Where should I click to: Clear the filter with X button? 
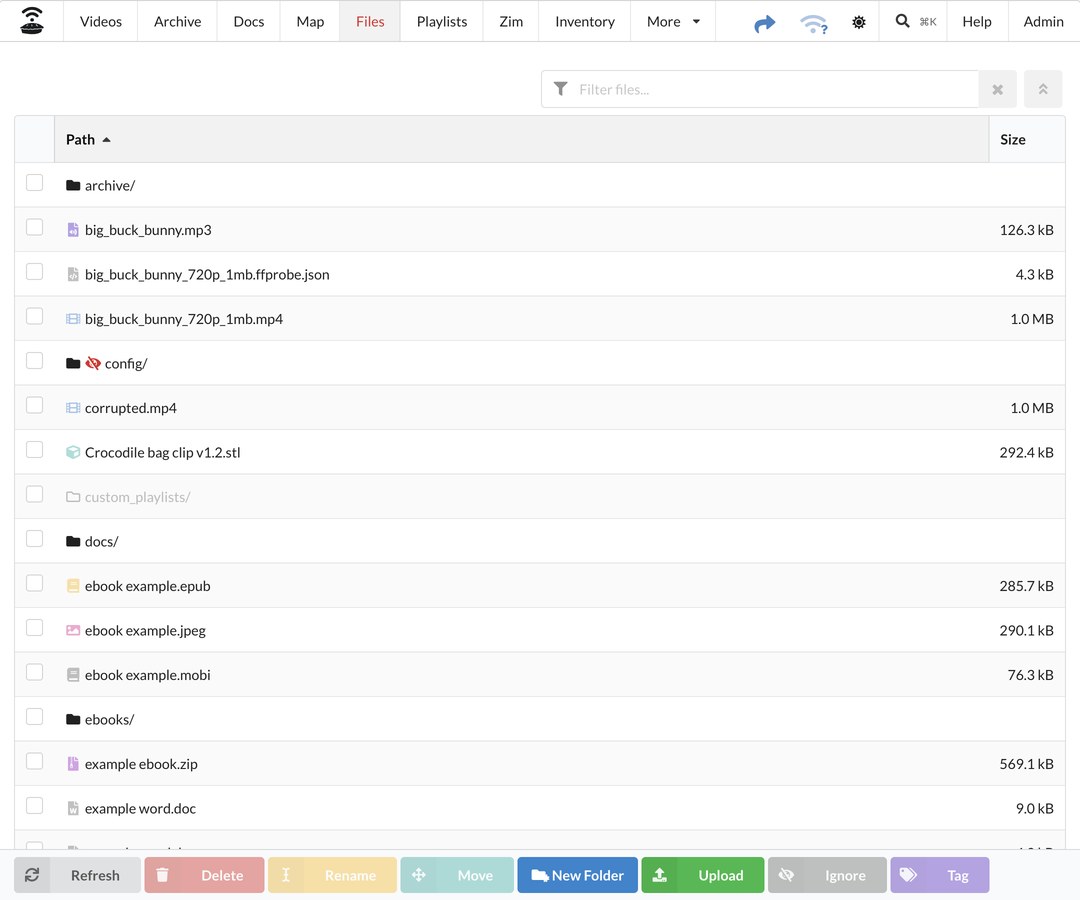point(997,90)
